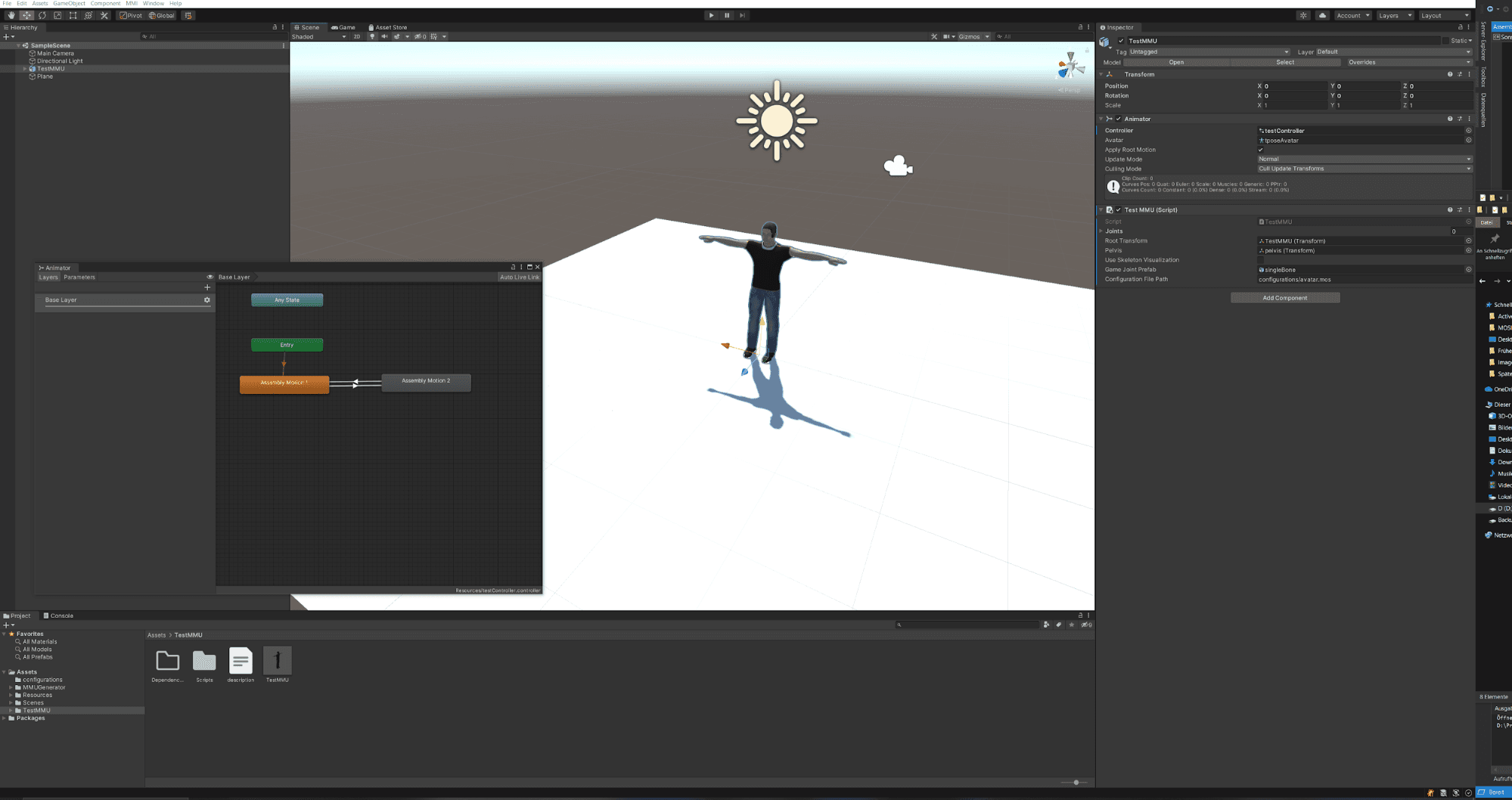1512x800 pixels.
Task: Open Base Layer gear settings
Action: pos(207,299)
